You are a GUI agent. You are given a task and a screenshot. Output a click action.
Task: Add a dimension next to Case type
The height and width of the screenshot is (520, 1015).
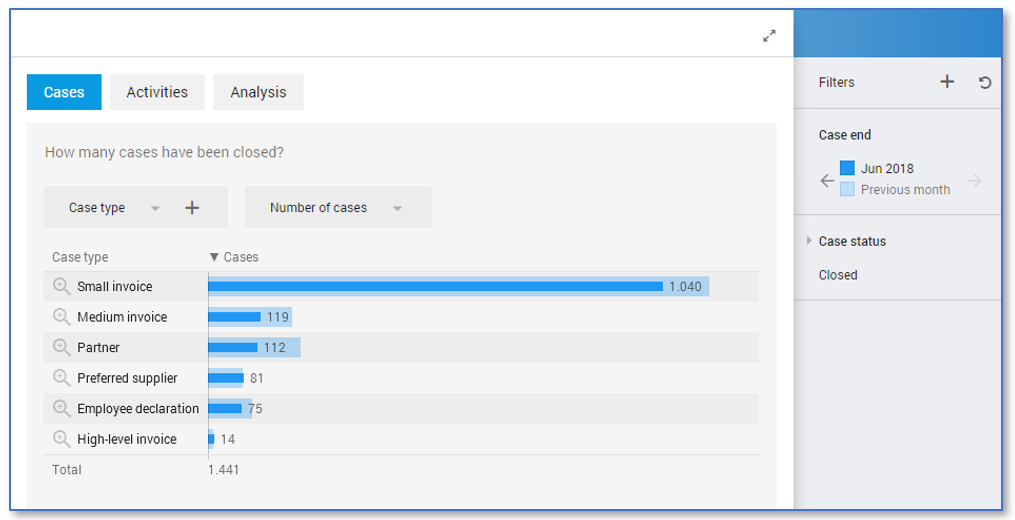pos(192,208)
